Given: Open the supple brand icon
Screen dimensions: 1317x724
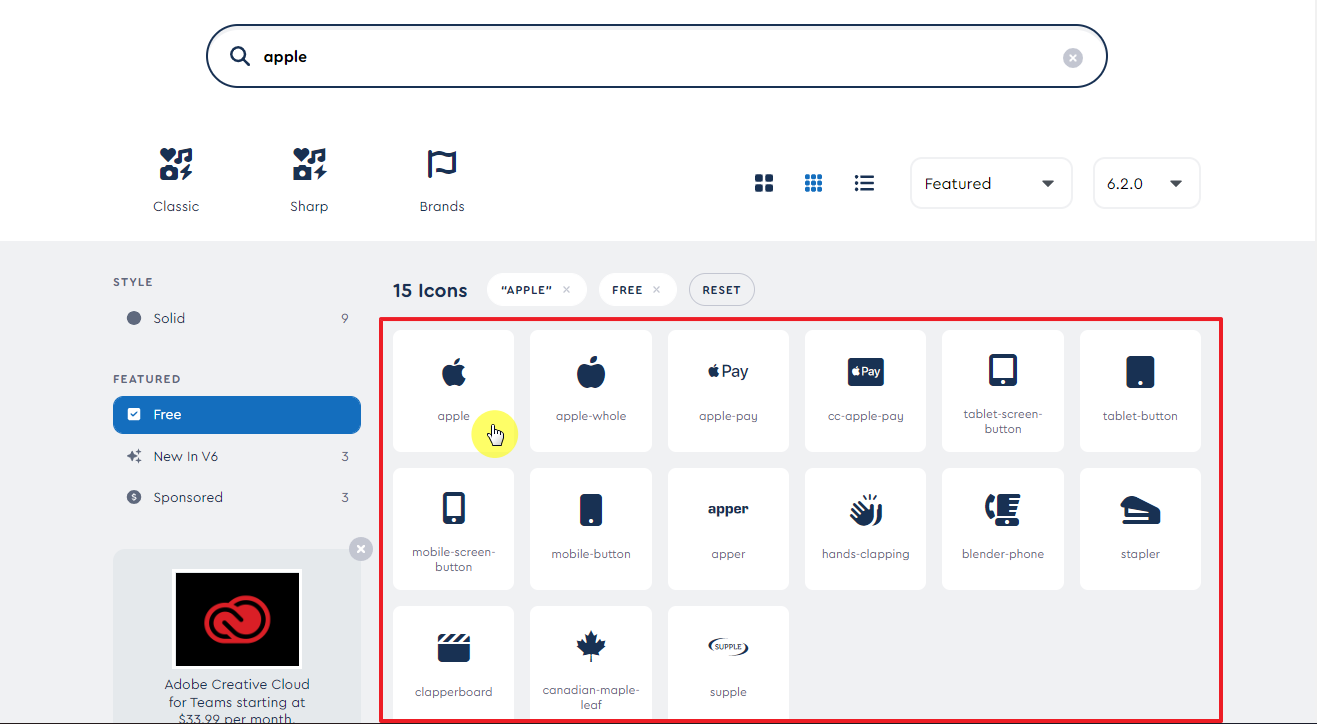Looking at the screenshot, I should pyautogui.click(x=728, y=664).
